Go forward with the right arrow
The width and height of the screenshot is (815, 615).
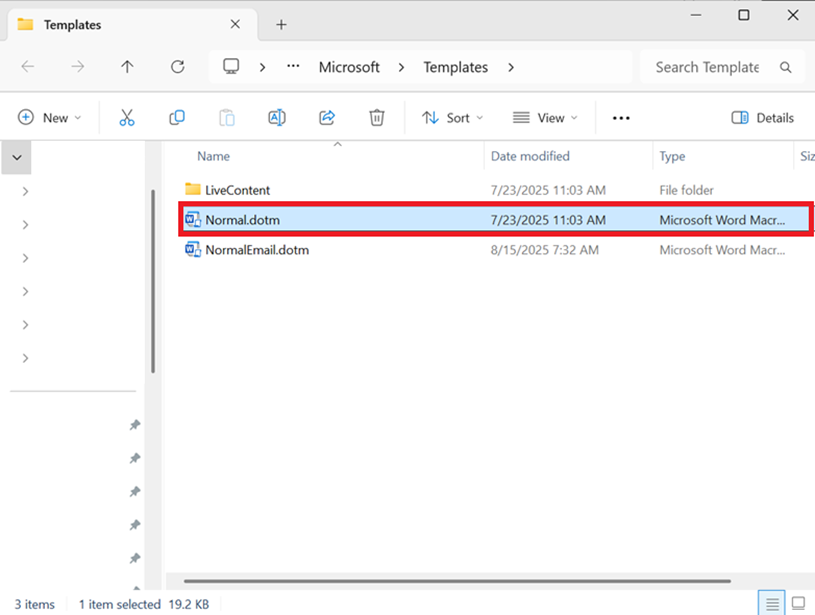coord(77,67)
